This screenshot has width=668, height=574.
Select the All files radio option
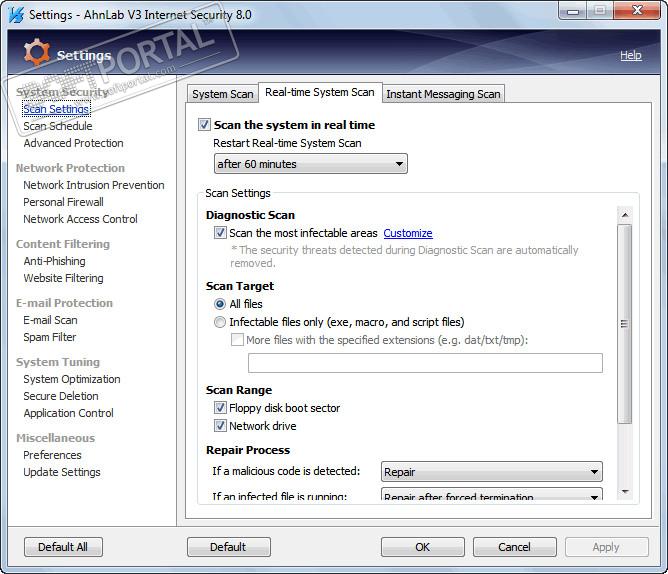[x=220, y=304]
